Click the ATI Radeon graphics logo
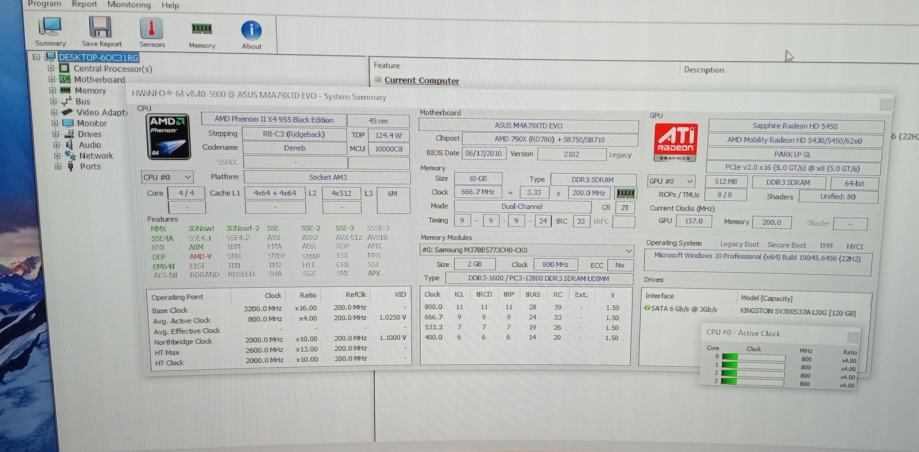The image size is (919, 452). click(x=676, y=142)
